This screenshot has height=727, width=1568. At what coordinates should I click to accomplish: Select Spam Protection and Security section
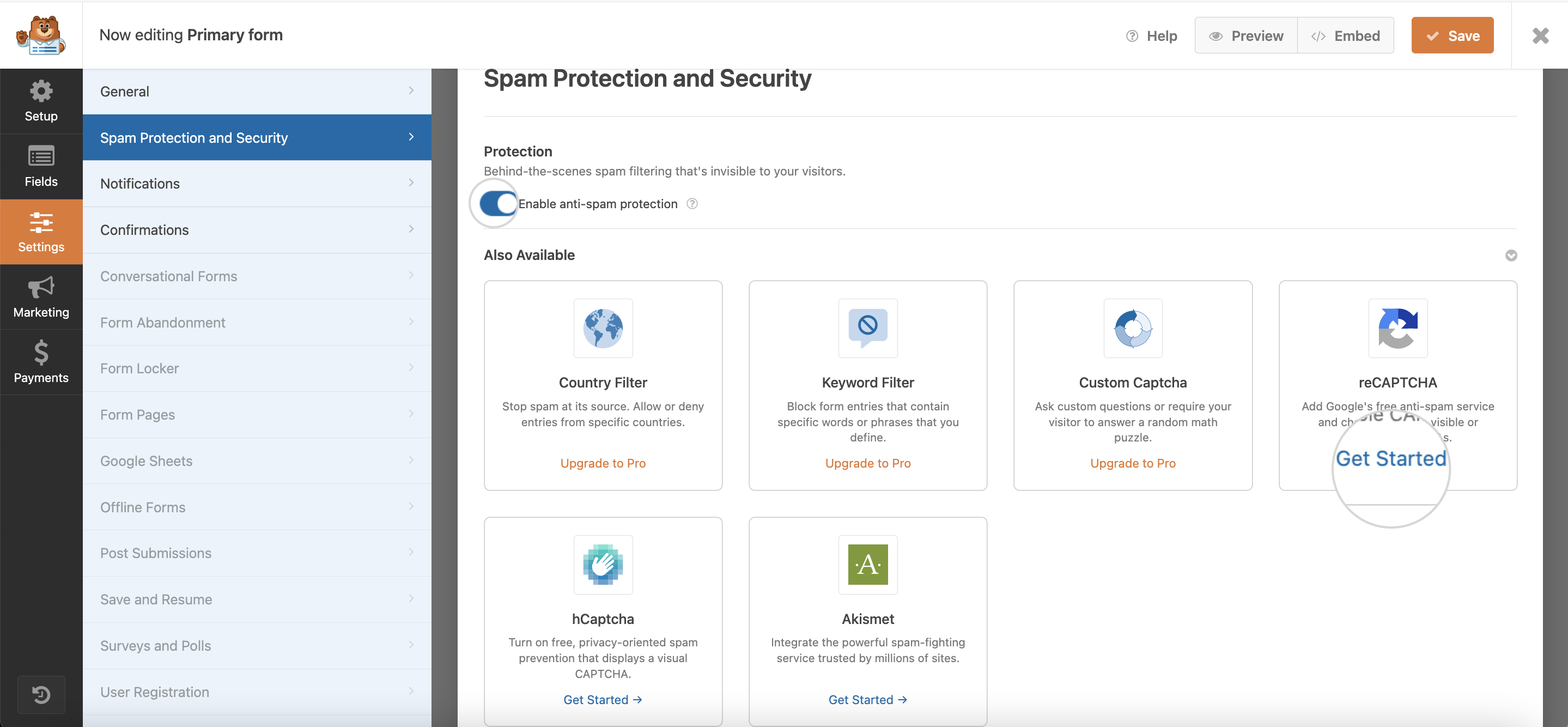tap(257, 137)
